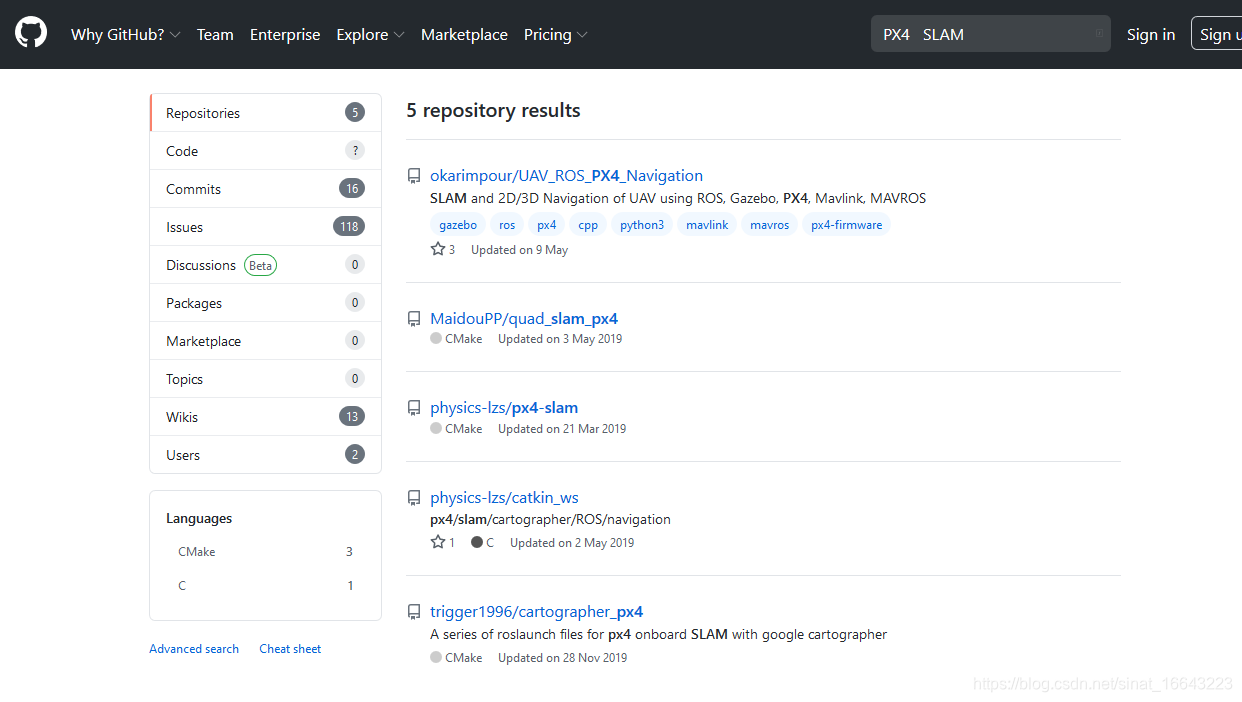Click CMake language dot in cartographer_px4 result

click(x=436, y=657)
